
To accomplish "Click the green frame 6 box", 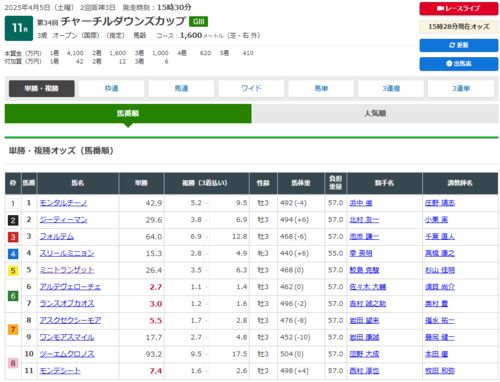I will tap(13, 296).
